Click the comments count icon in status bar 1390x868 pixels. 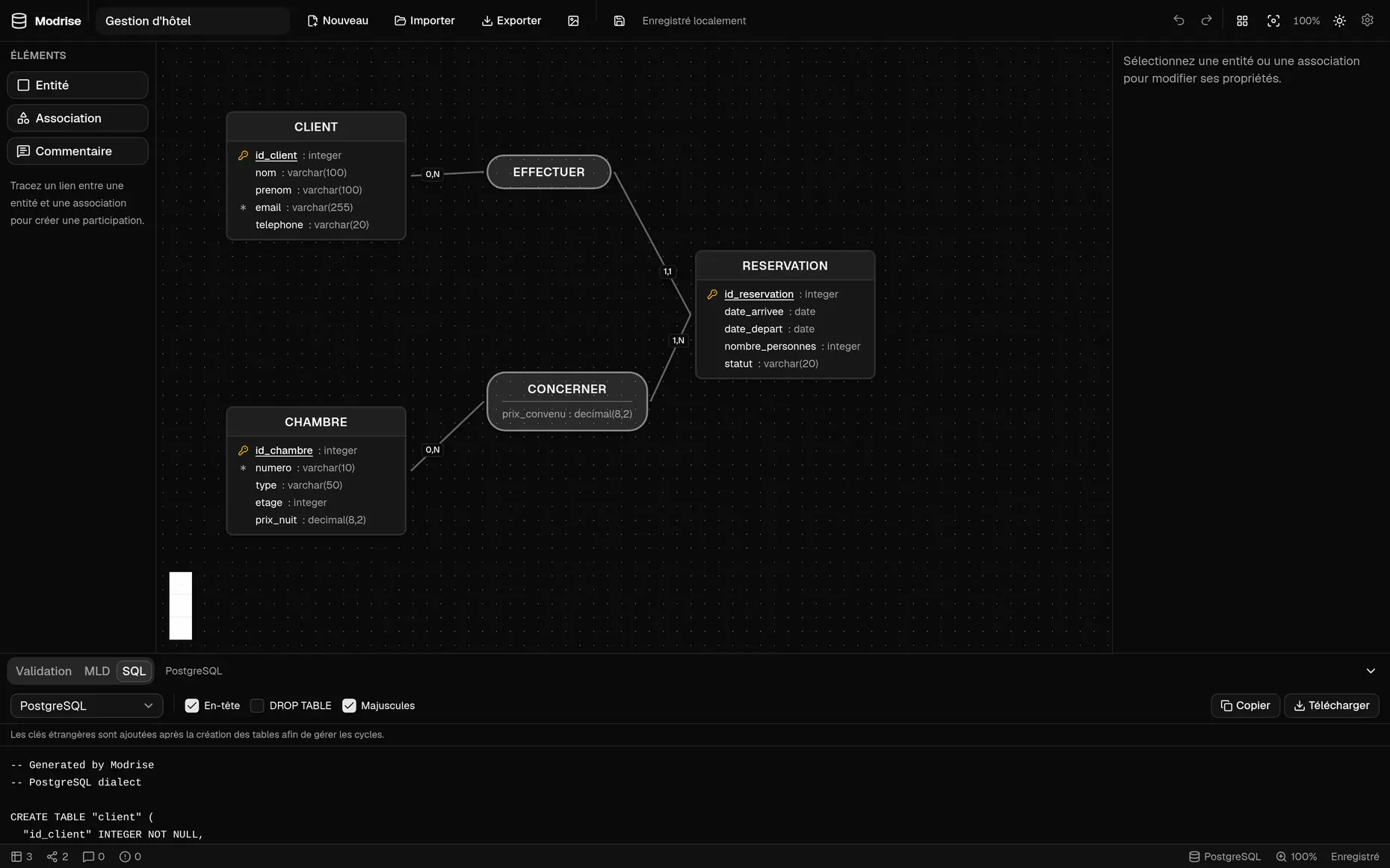click(x=88, y=857)
